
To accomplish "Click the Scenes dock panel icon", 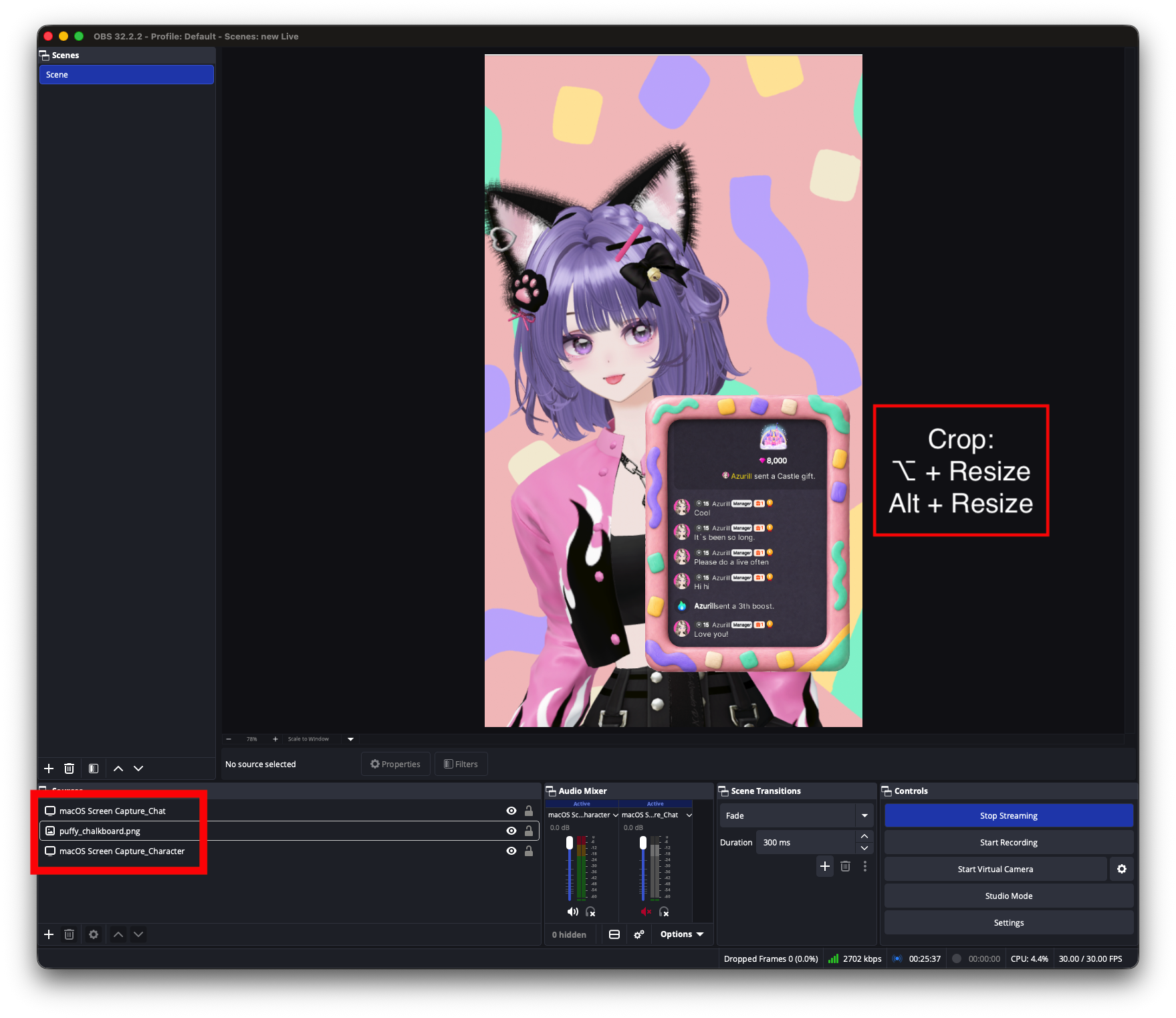I will 44,55.
